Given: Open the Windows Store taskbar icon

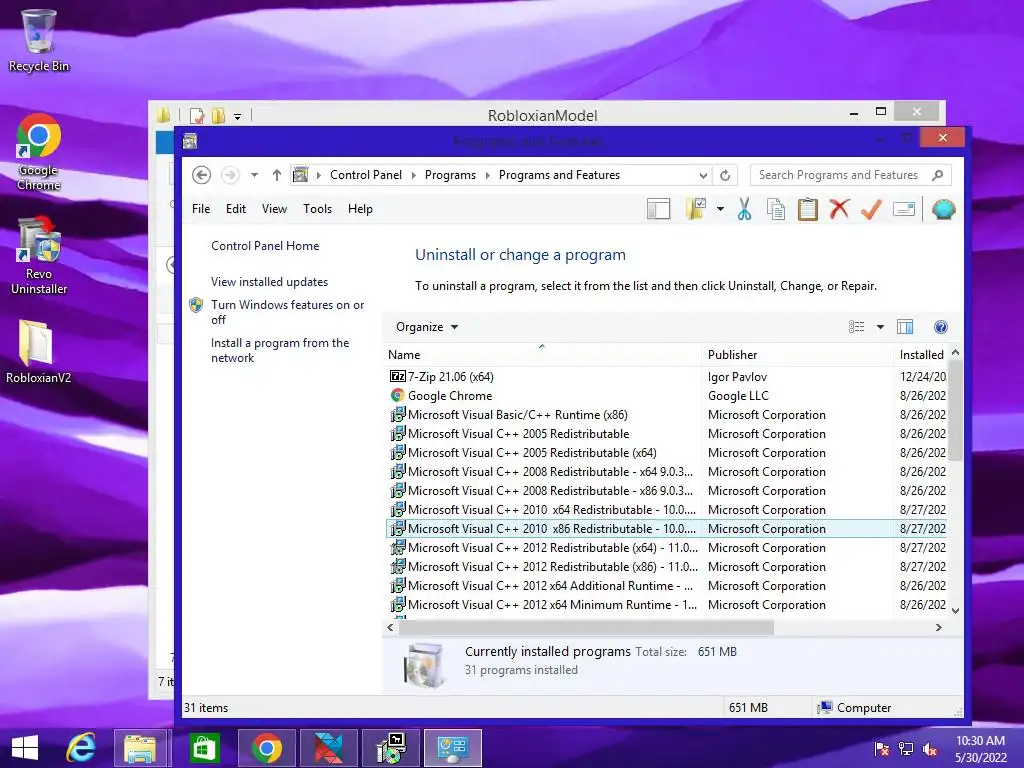Looking at the screenshot, I should (x=204, y=747).
